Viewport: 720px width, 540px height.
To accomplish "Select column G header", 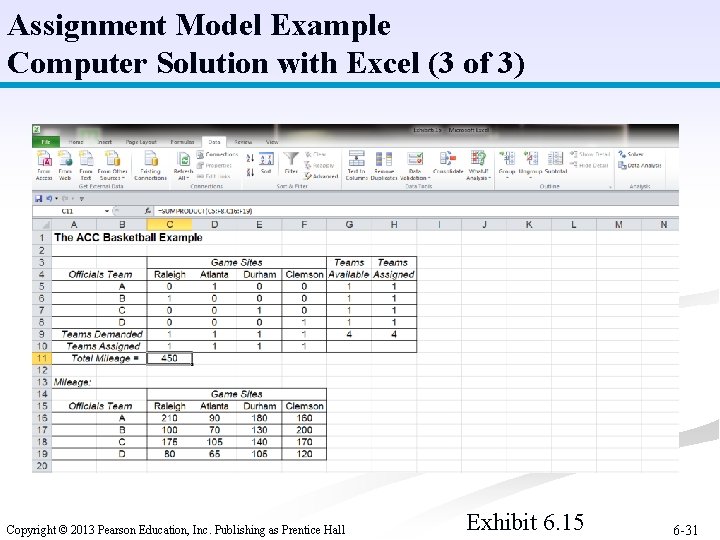I will tap(349, 225).
